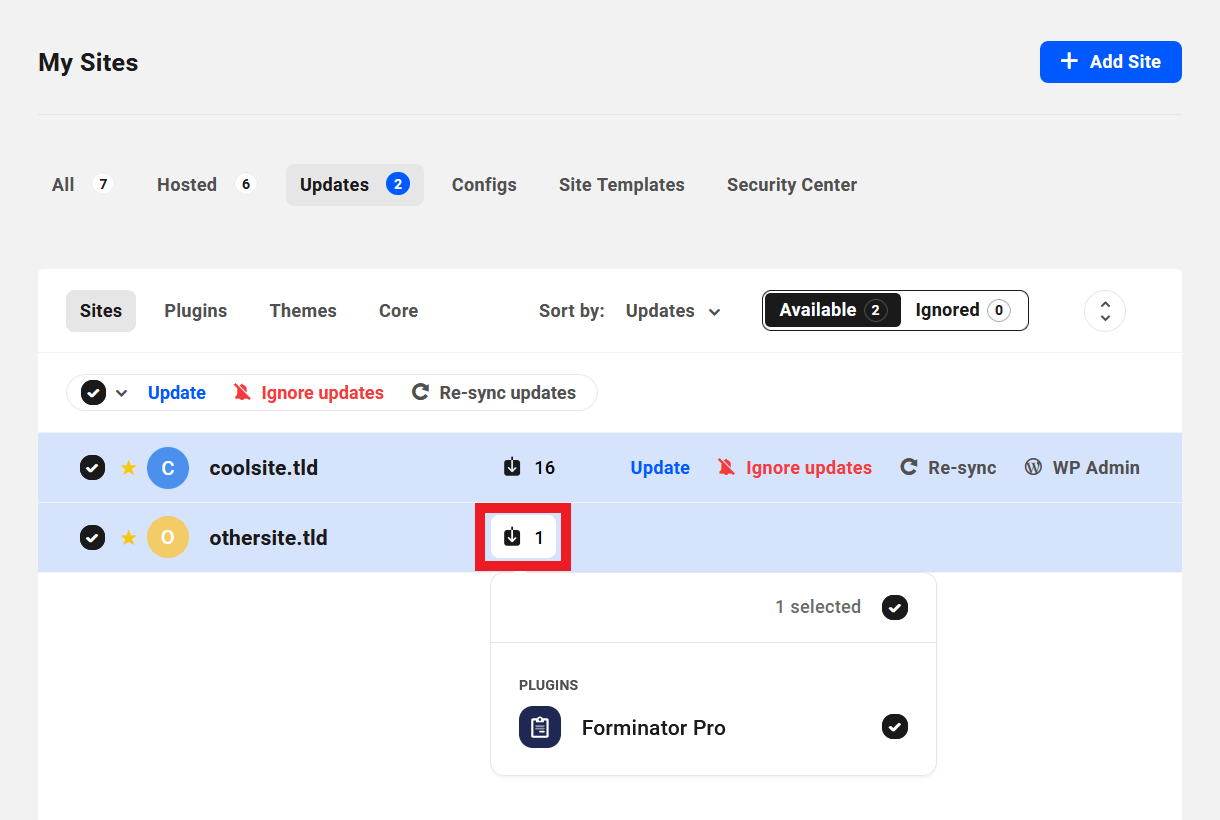Open the Plugins sub-tab
The width and height of the screenshot is (1220, 820).
pyautogui.click(x=196, y=311)
